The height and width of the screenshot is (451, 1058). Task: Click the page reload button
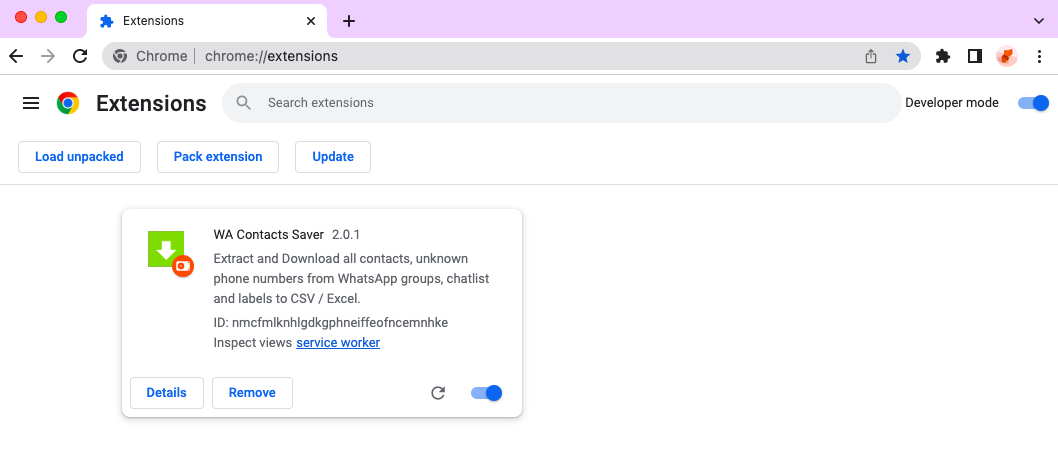point(80,56)
